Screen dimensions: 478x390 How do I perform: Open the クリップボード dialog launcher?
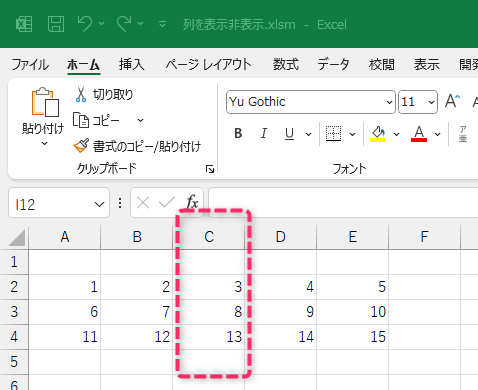click(210, 169)
